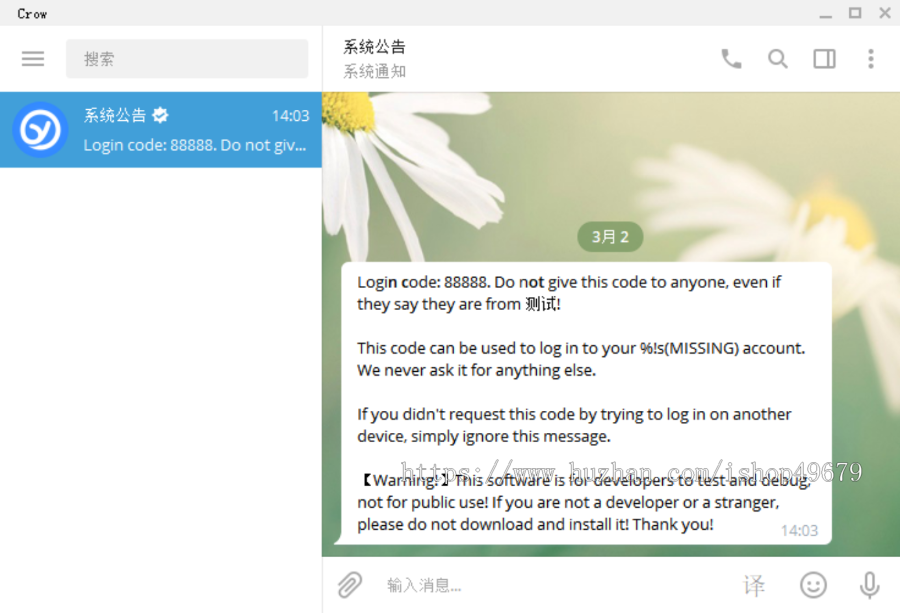This screenshot has width=900, height=613.
Task: Click the 3月 2 date badge
Action: point(610,236)
